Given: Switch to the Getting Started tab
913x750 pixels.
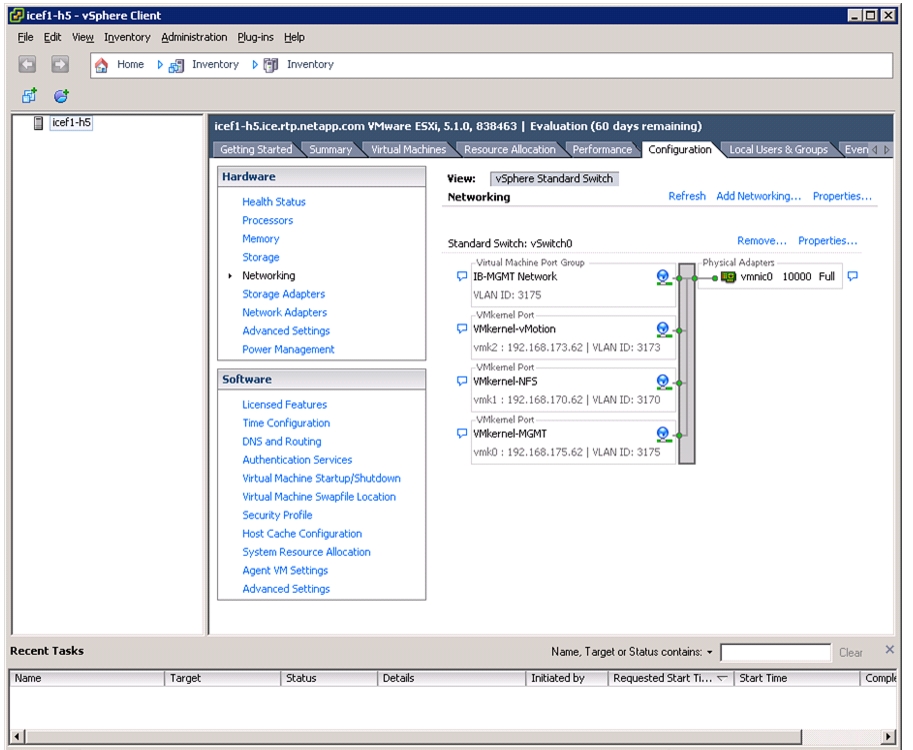Looking at the screenshot, I should coord(256,150).
